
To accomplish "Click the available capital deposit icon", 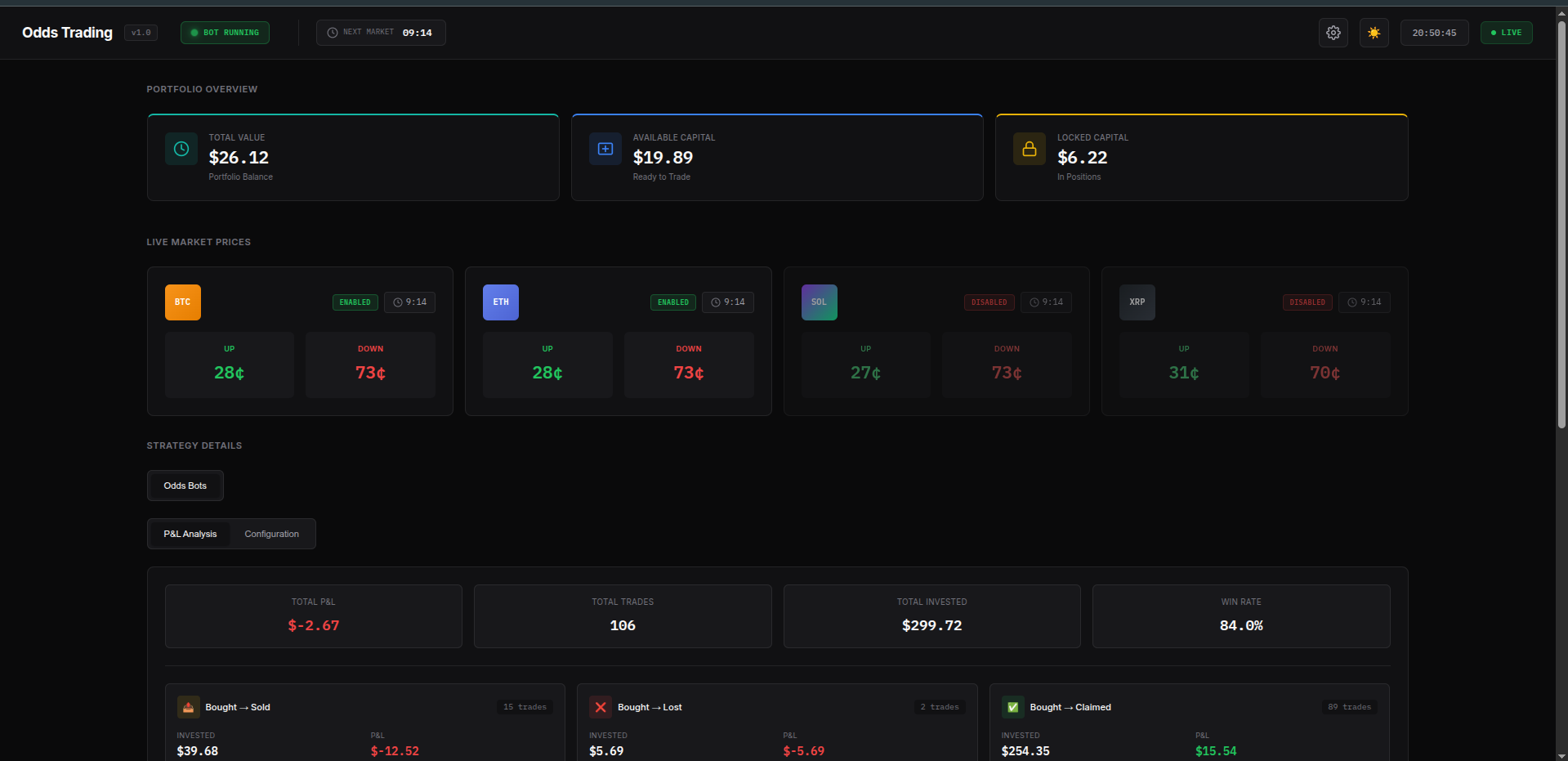I will (605, 149).
